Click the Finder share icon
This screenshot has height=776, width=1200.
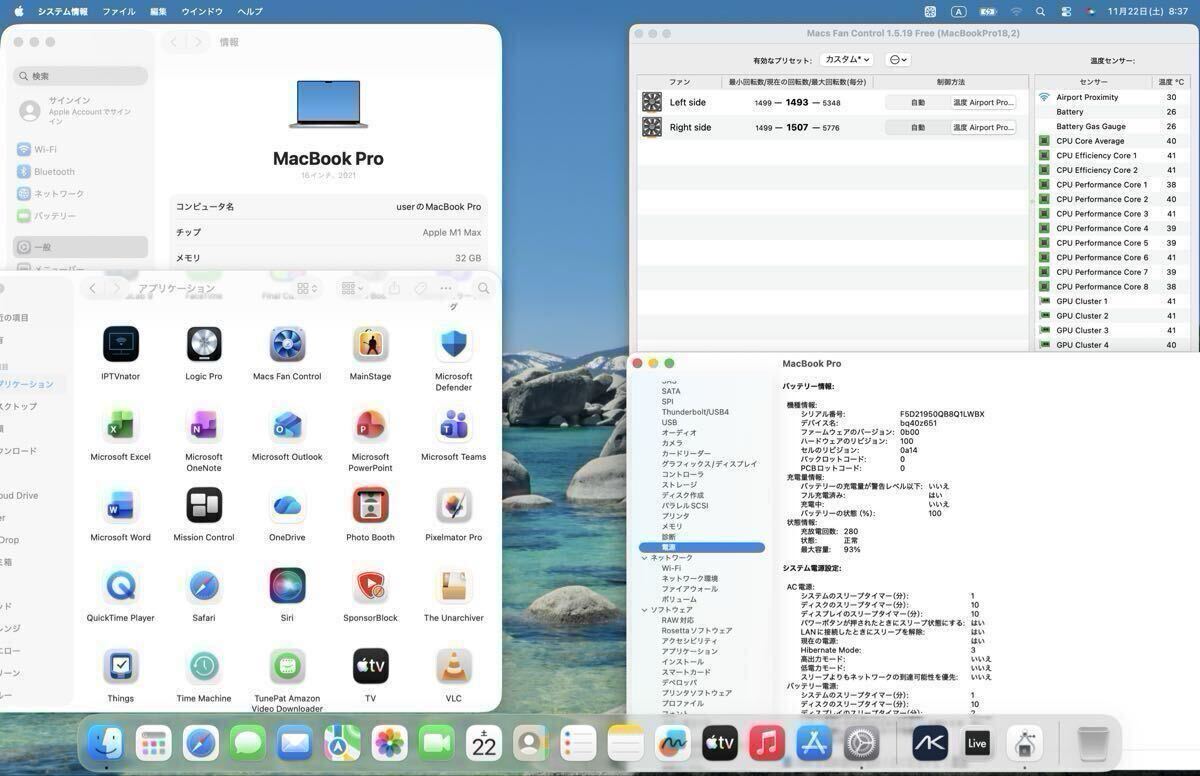(x=394, y=288)
